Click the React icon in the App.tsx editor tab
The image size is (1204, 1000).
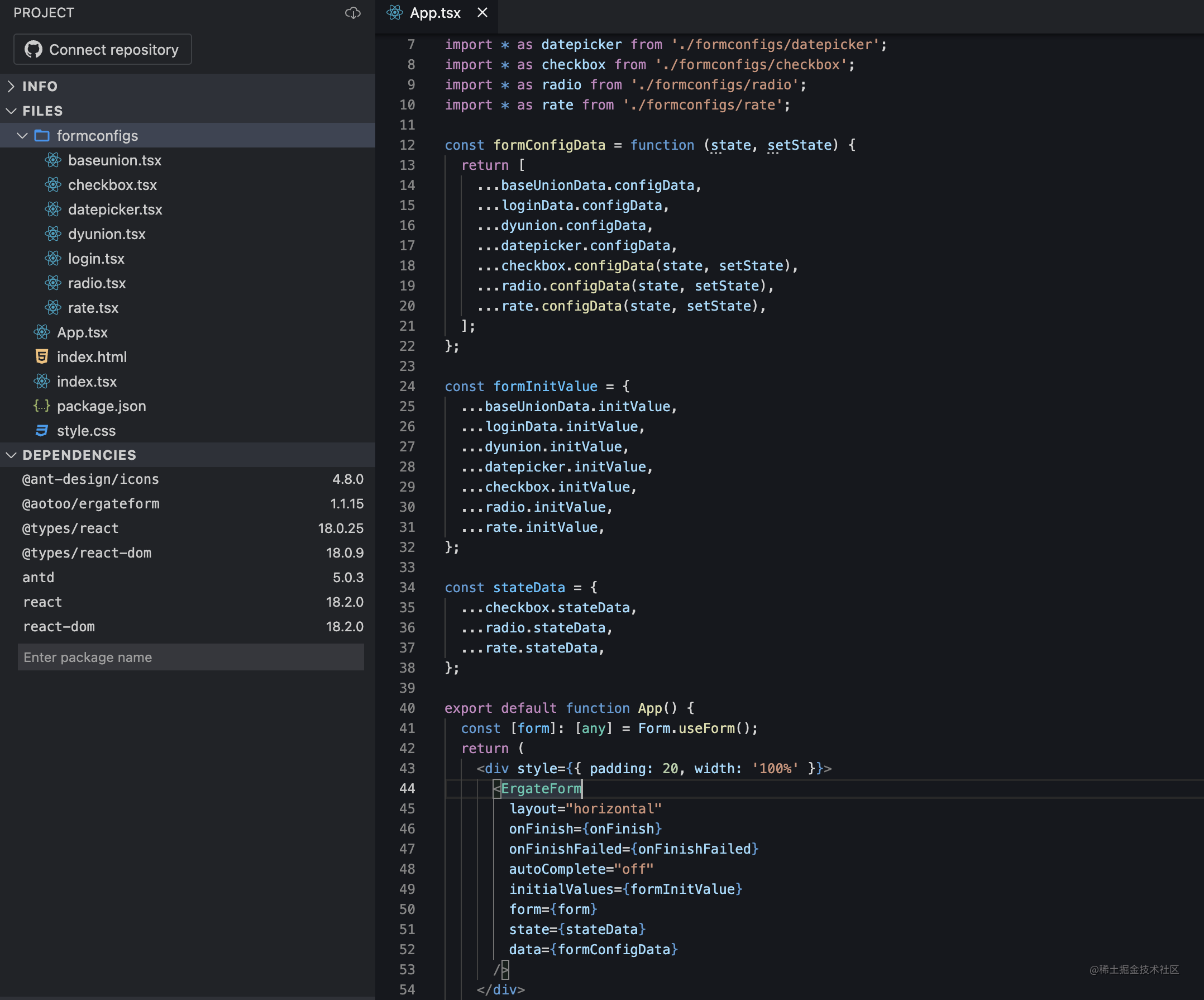pyautogui.click(x=394, y=13)
